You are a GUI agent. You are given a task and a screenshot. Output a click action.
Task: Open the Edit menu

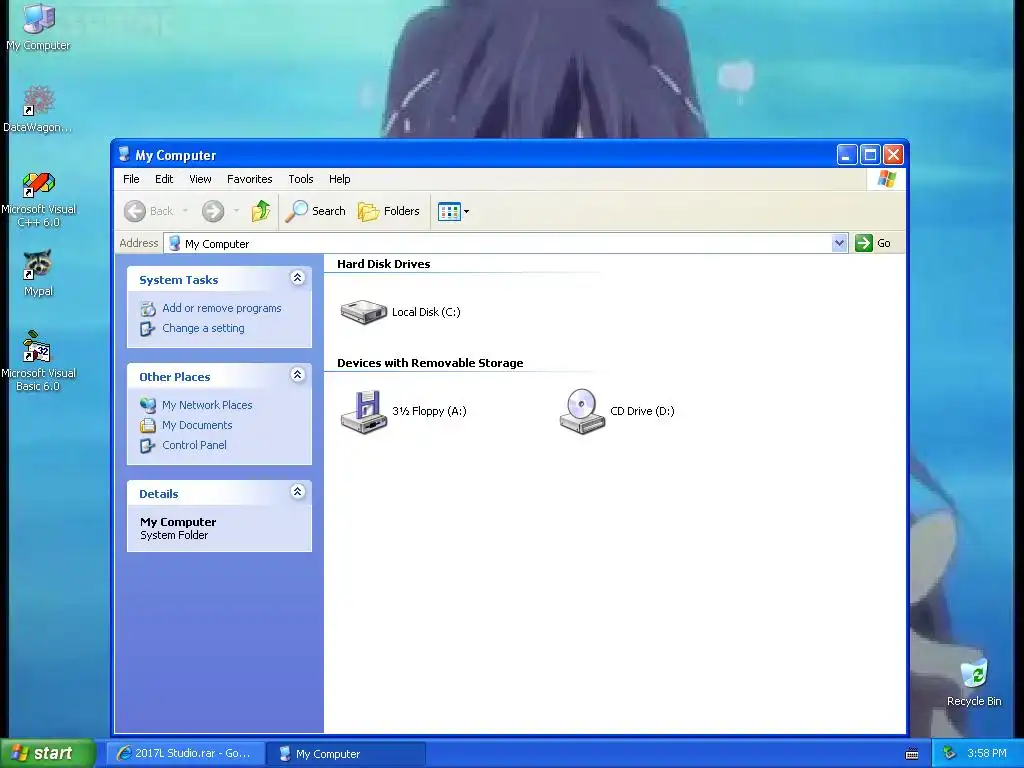click(x=164, y=179)
